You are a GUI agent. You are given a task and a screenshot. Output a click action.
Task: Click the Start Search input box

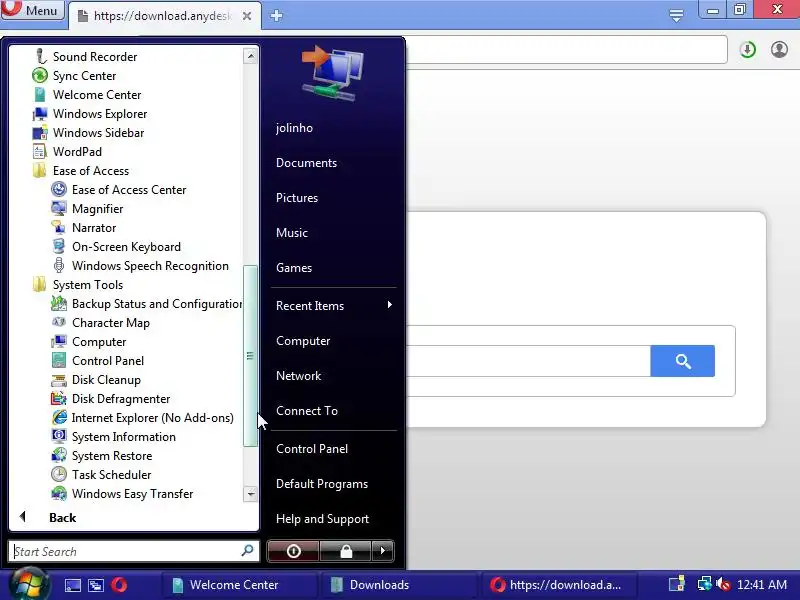[134, 551]
